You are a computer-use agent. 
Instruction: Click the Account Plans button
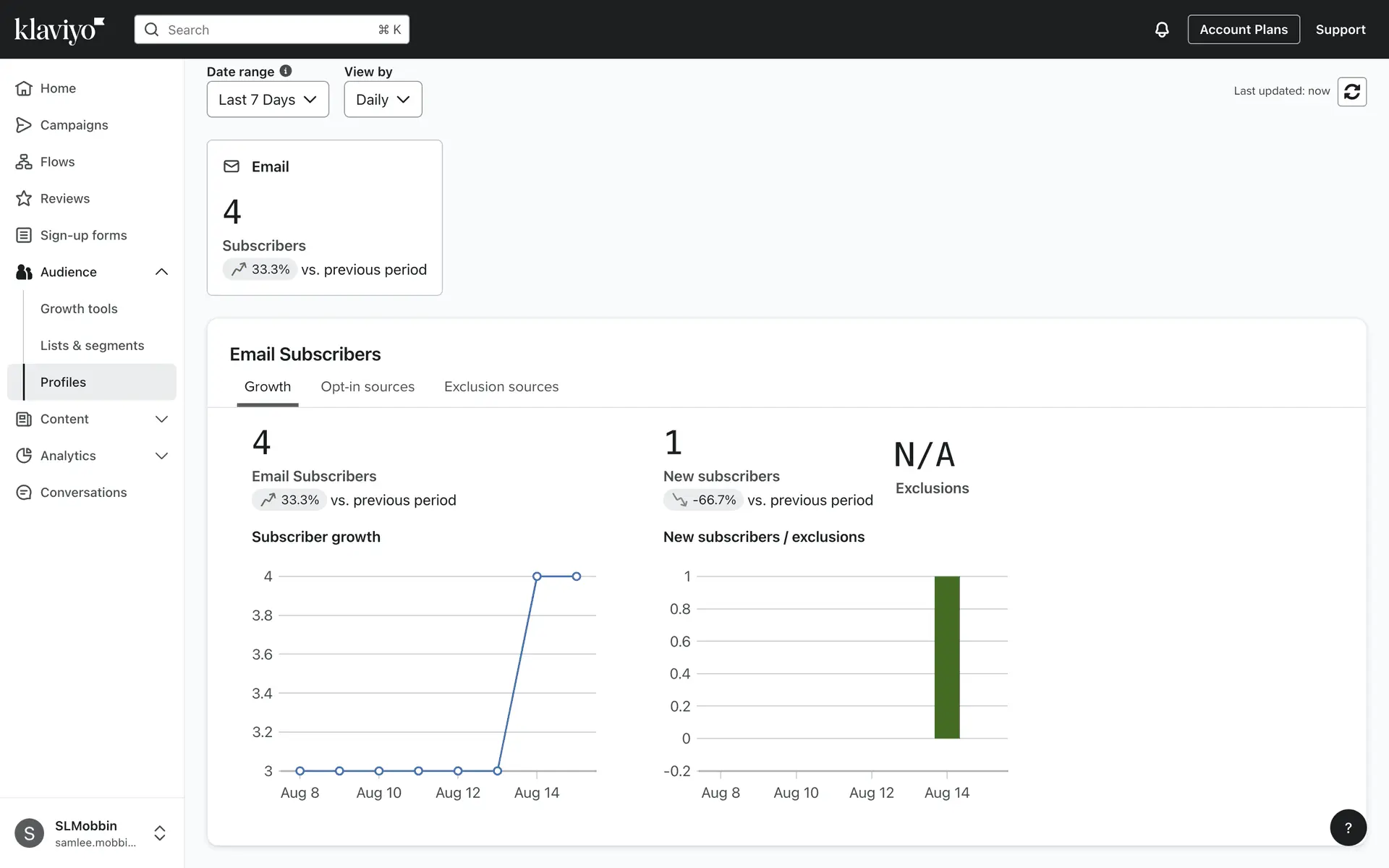[x=1243, y=30]
